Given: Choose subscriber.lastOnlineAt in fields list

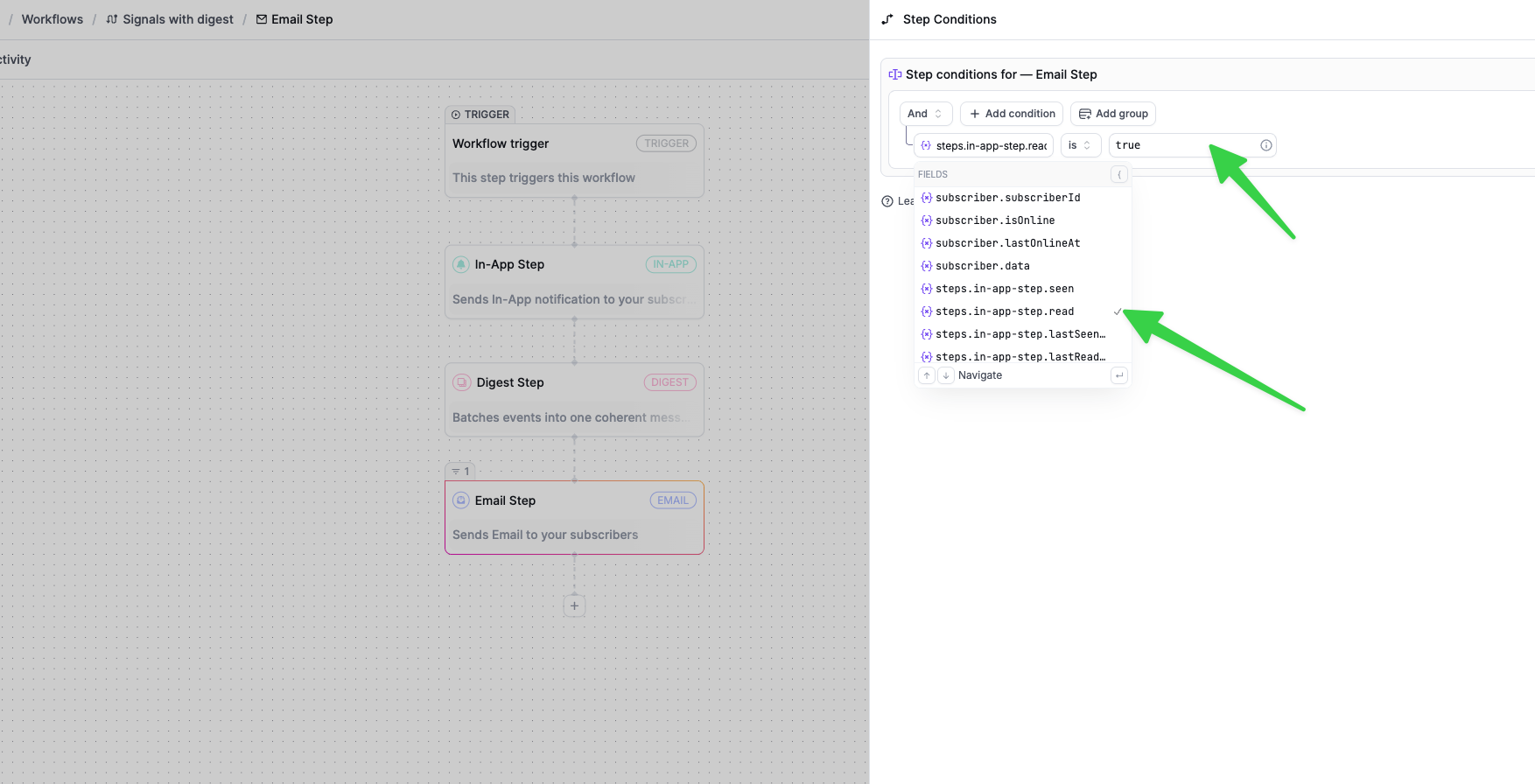Looking at the screenshot, I should pyautogui.click(x=1007, y=243).
